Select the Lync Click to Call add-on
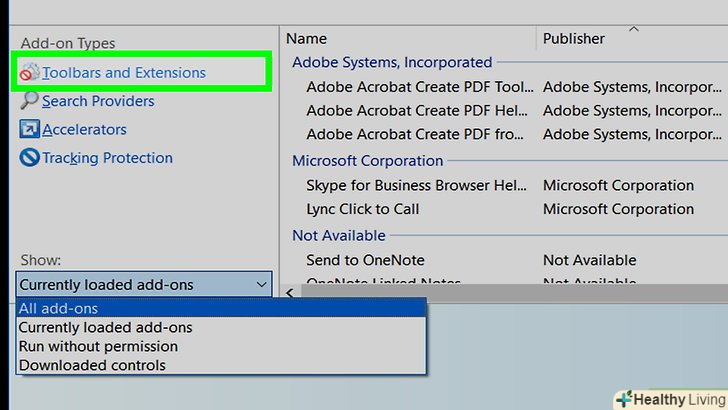The height and width of the screenshot is (410, 728). click(x=363, y=209)
